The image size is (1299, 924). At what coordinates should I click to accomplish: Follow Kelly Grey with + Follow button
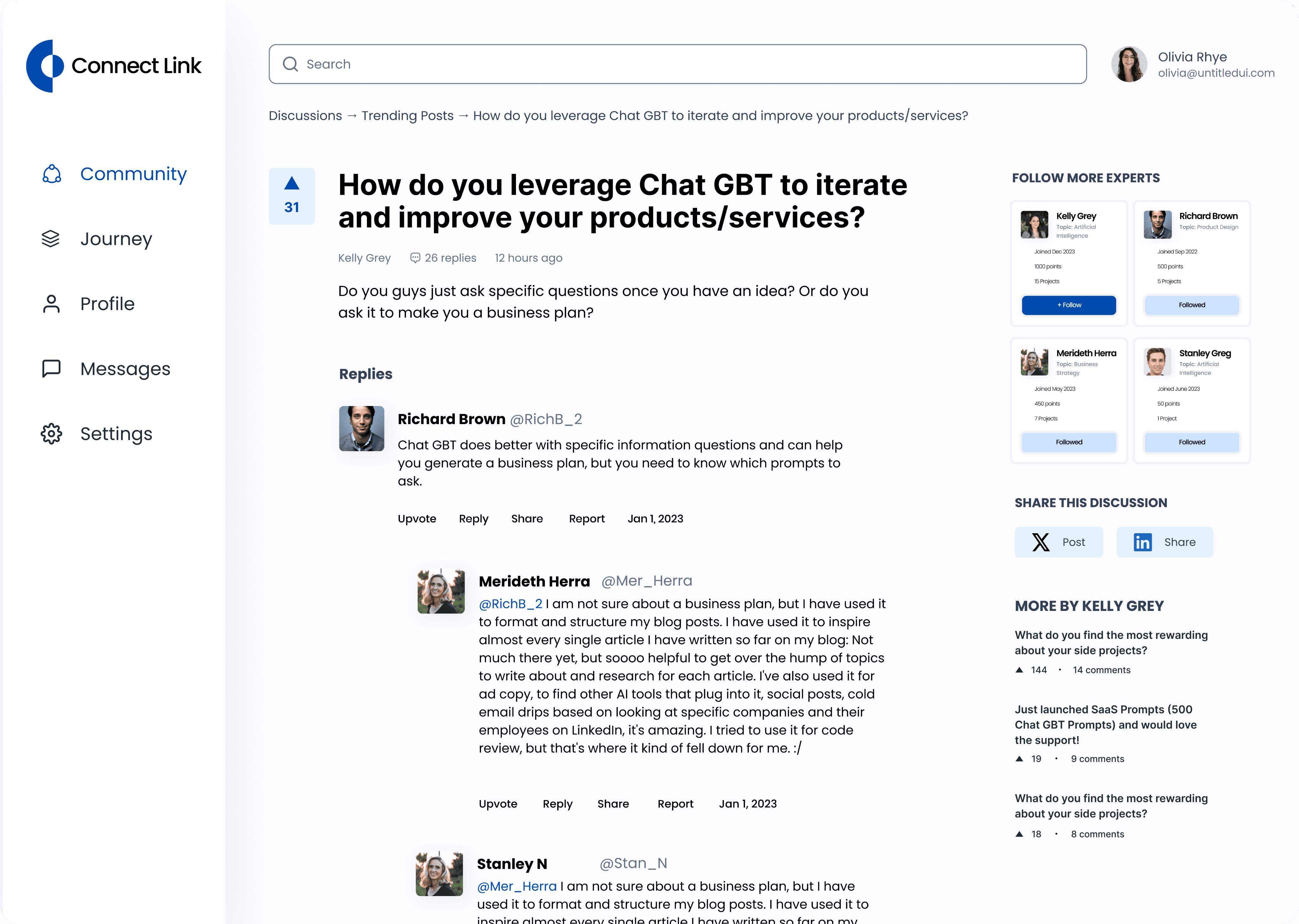[1069, 305]
